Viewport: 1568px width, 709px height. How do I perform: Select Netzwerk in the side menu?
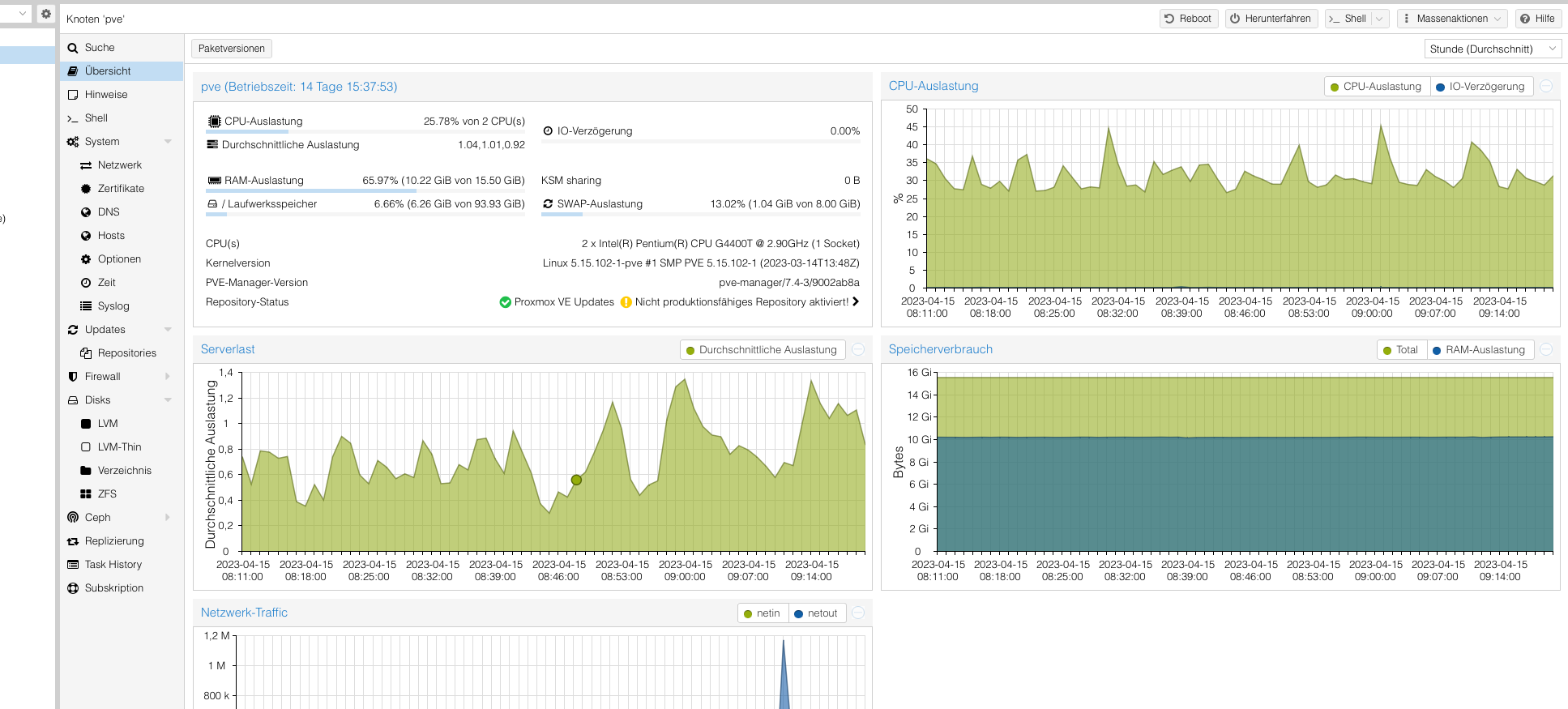122,165
